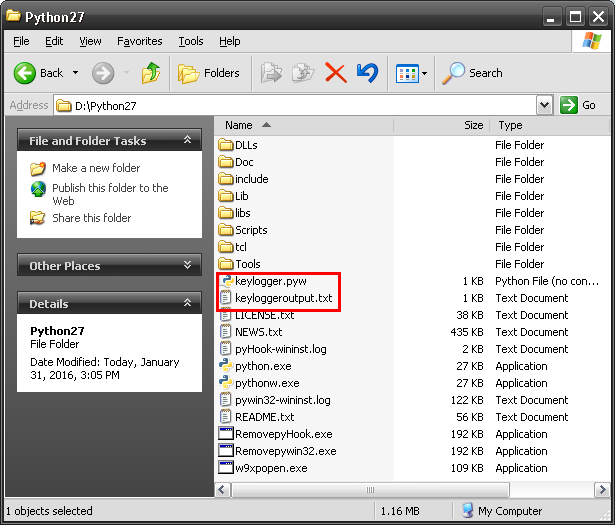
Task: Select the python.exe icon
Action: pyautogui.click(x=226, y=366)
